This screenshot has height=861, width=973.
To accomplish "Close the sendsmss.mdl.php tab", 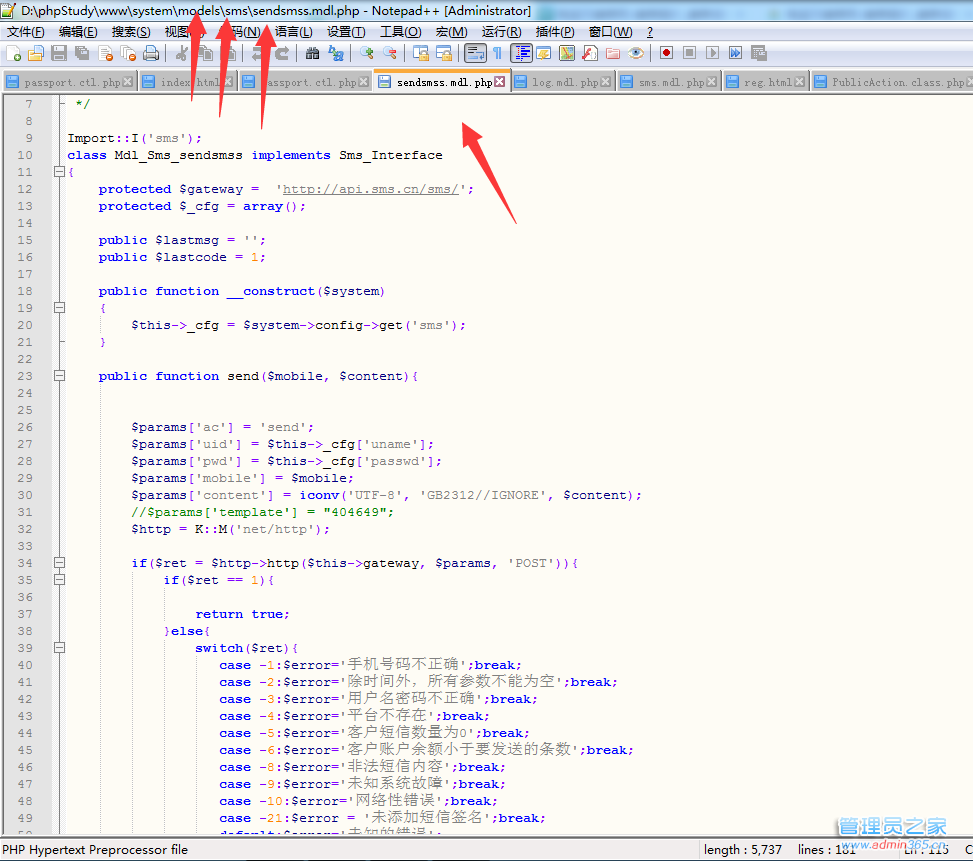I will pyautogui.click(x=500, y=82).
